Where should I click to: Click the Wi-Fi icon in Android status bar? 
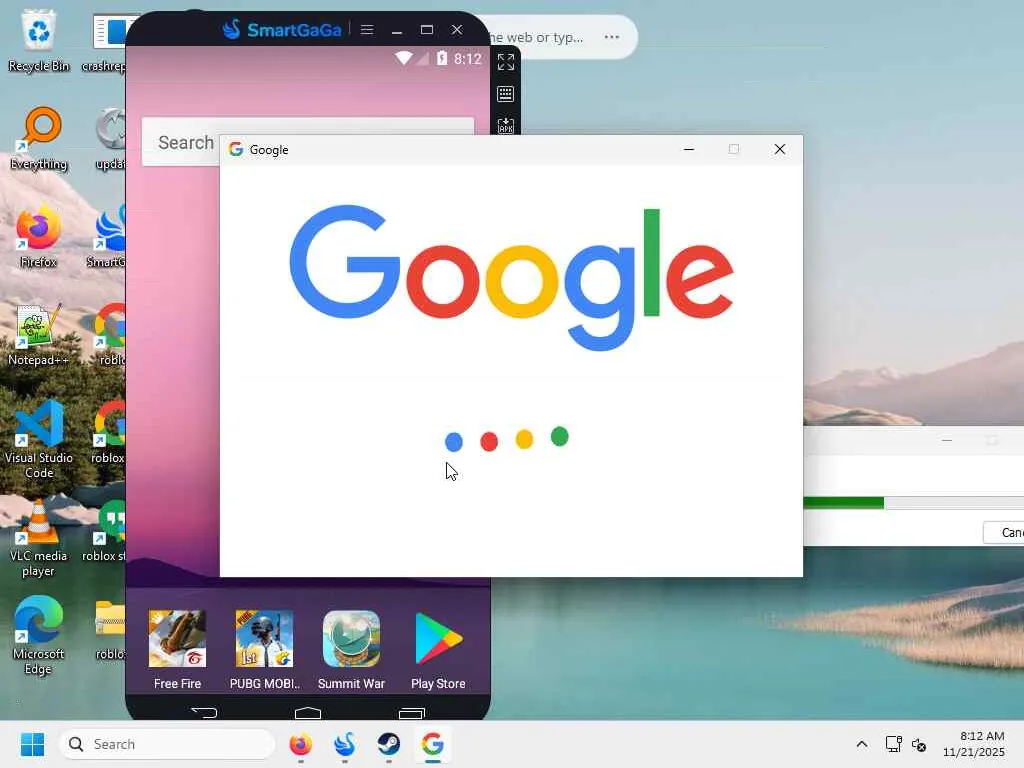tap(404, 58)
